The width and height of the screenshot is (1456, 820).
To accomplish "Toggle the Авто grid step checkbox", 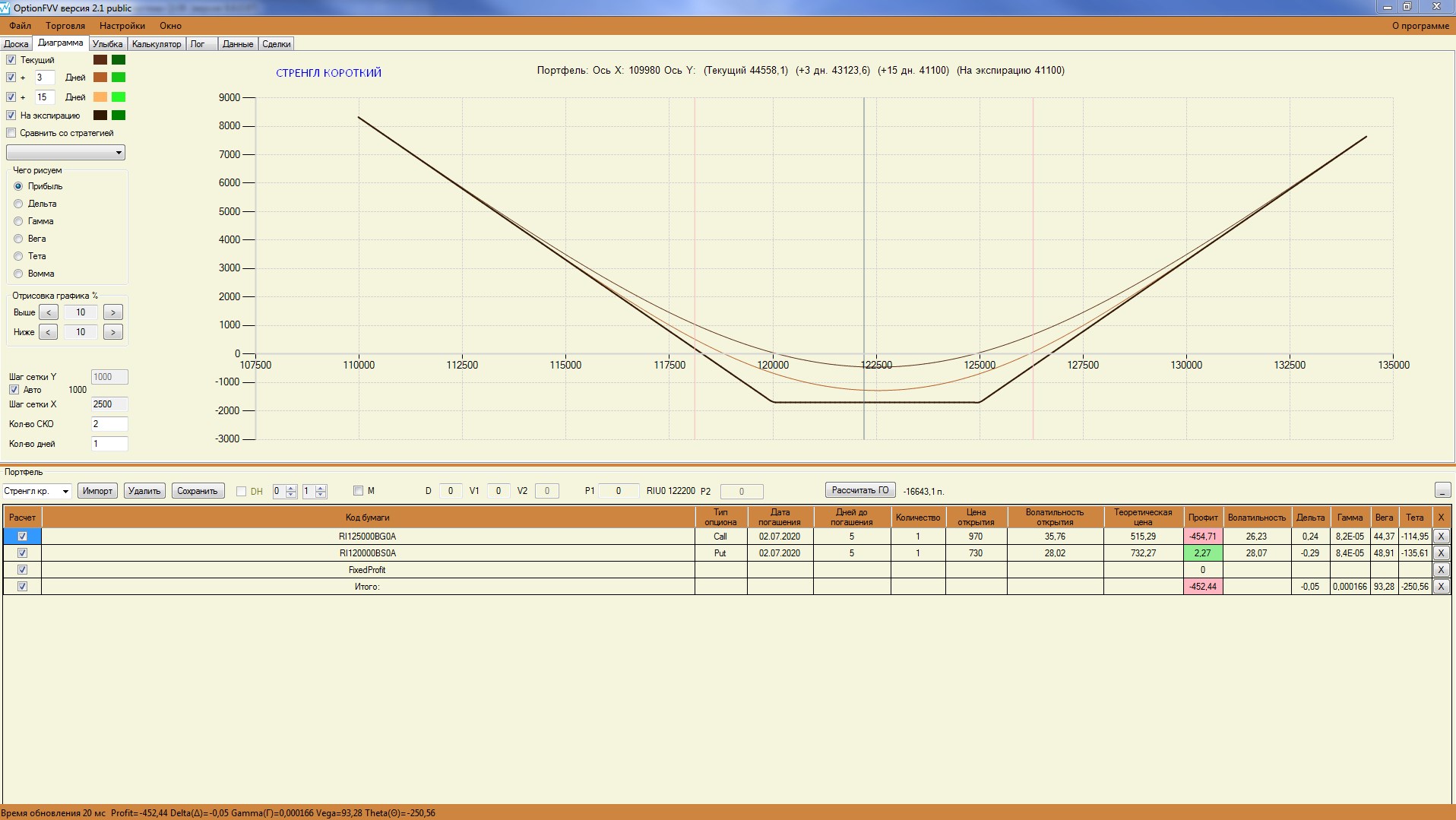I will point(14,390).
